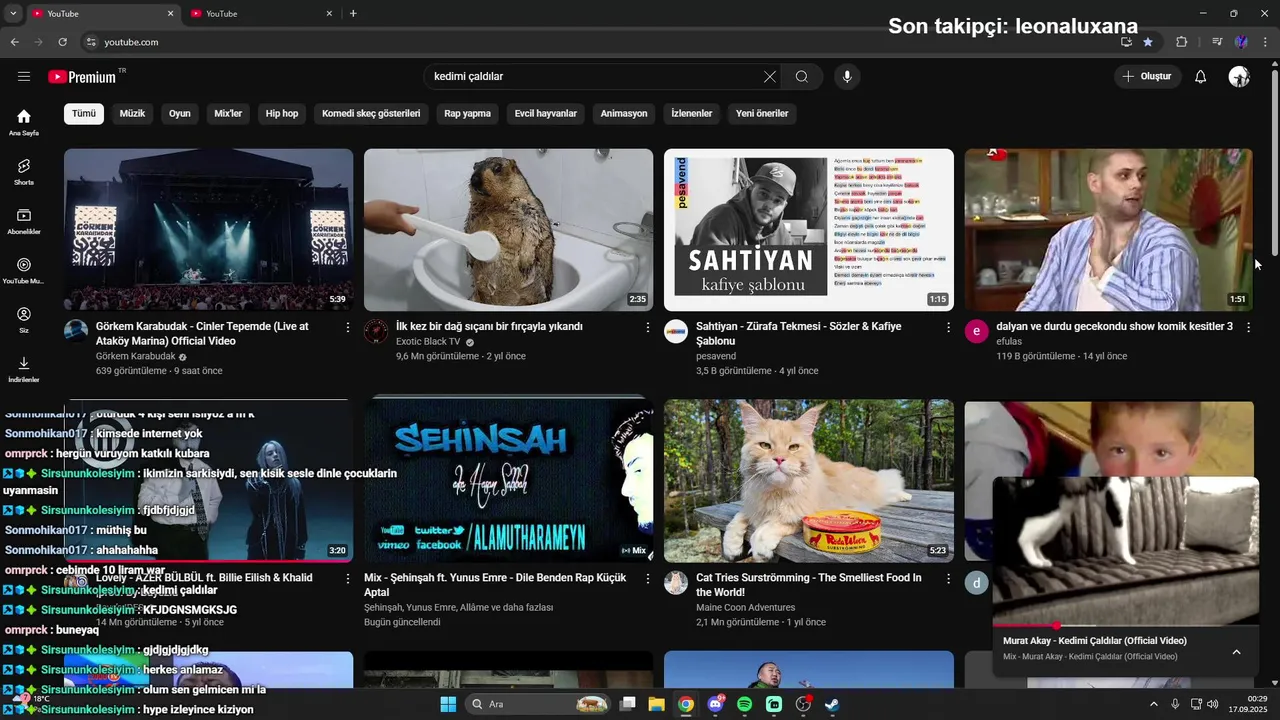Click the page vertical scrollbar

coord(1273,375)
